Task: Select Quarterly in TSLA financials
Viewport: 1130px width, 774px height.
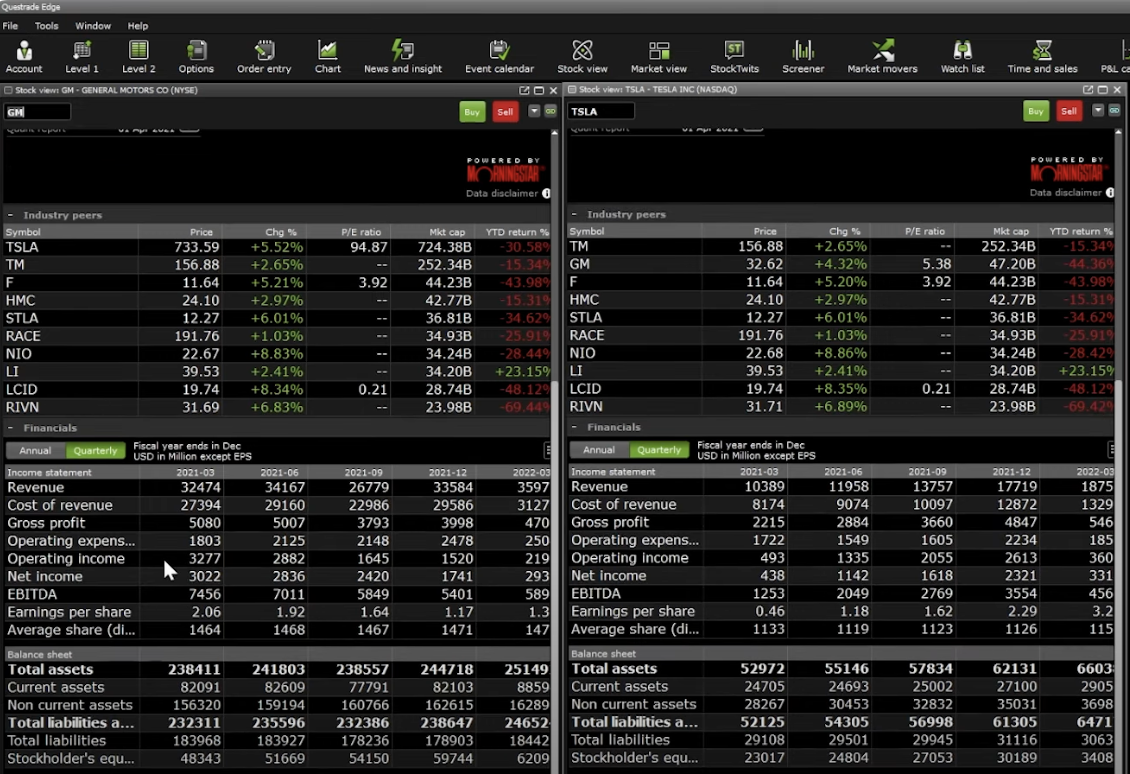Action: tap(659, 450)
